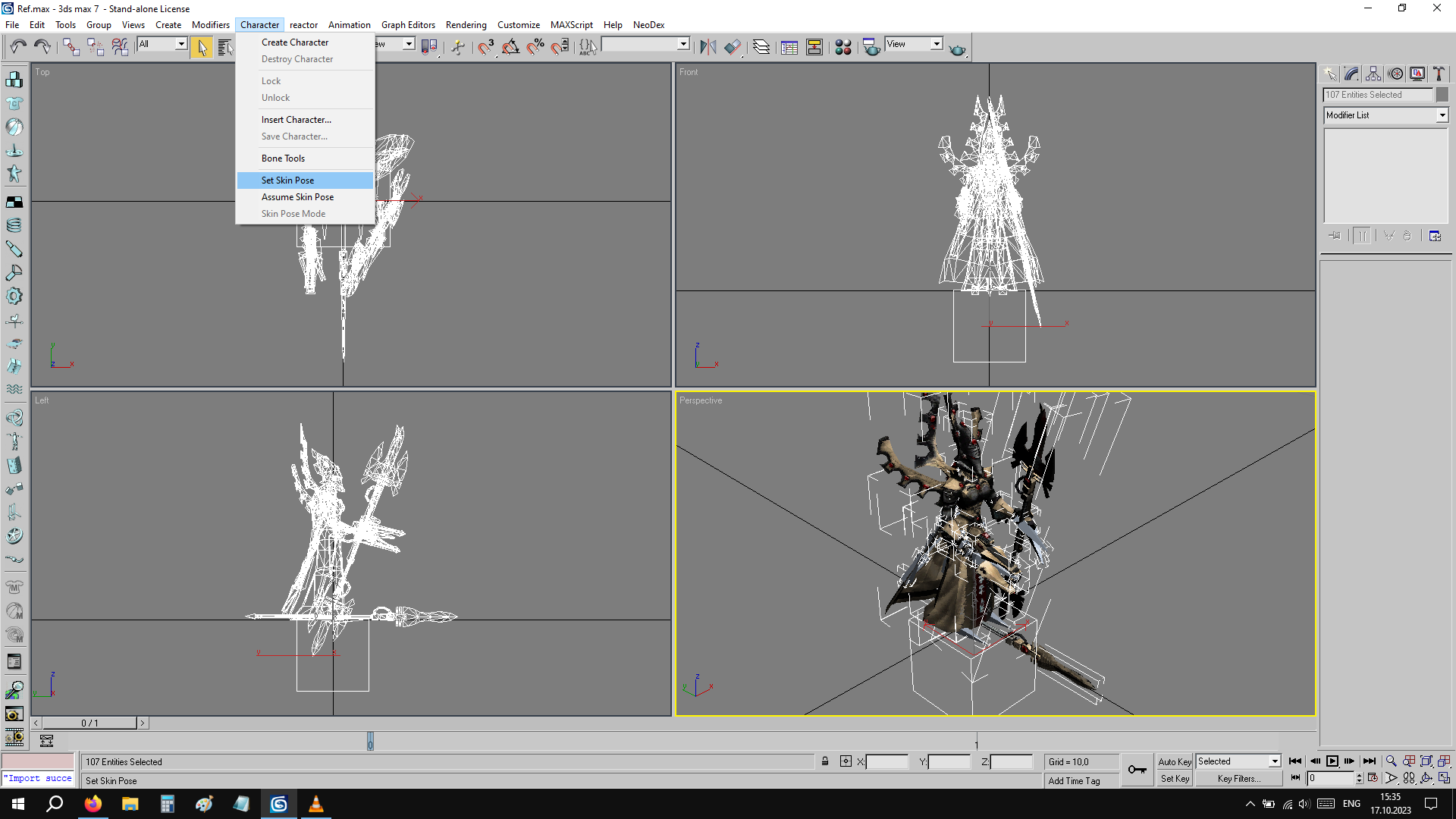Toggle Auto Key animation mode

[1174, 761]
